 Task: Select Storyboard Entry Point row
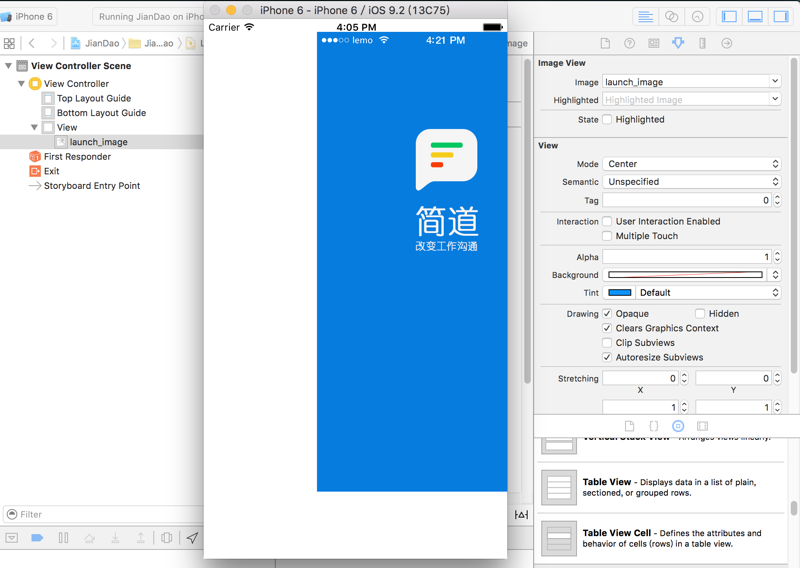click(85, 186)
